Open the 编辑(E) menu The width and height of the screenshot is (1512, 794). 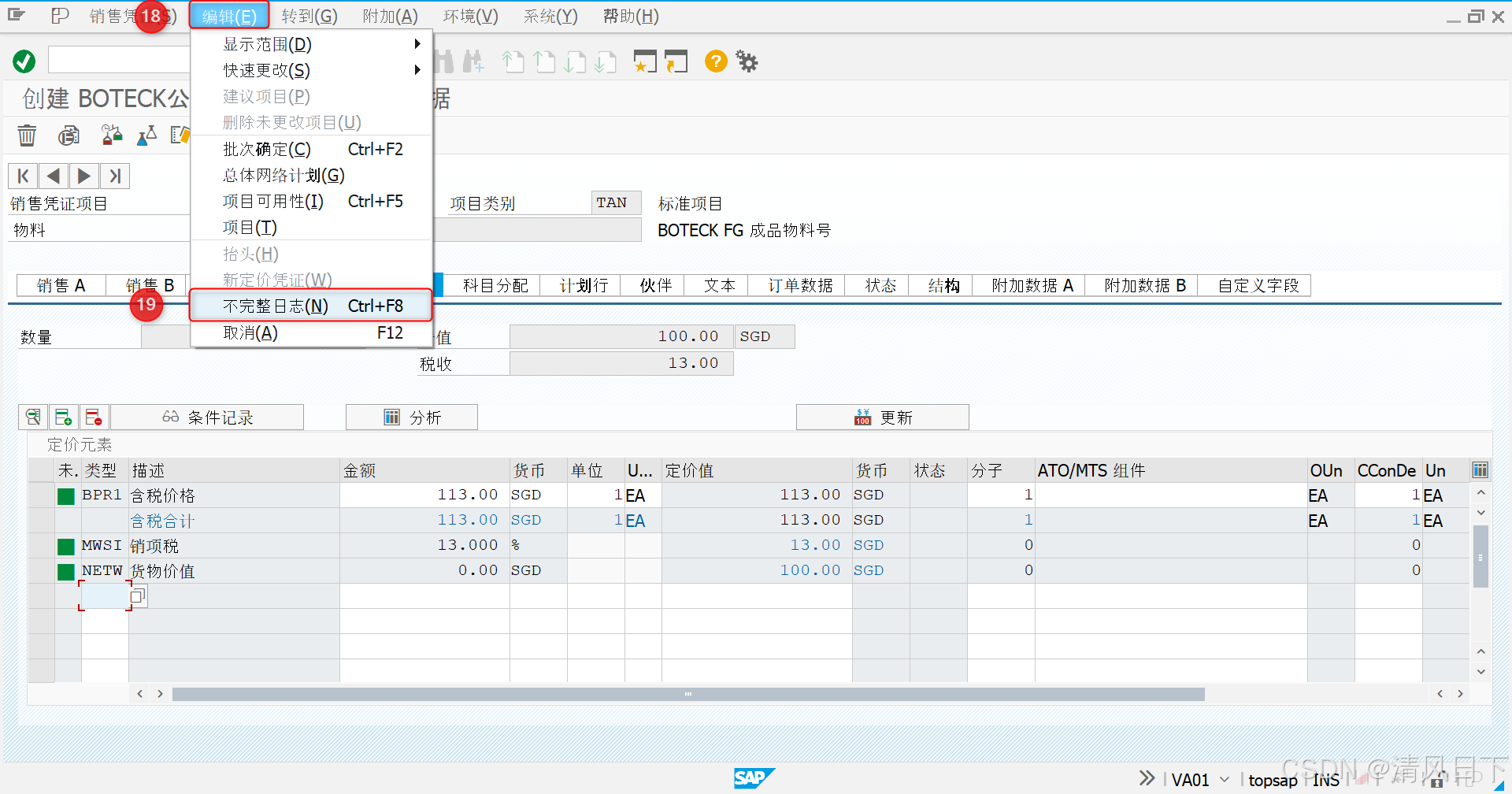pyautogui.click(x=229, y=16)
